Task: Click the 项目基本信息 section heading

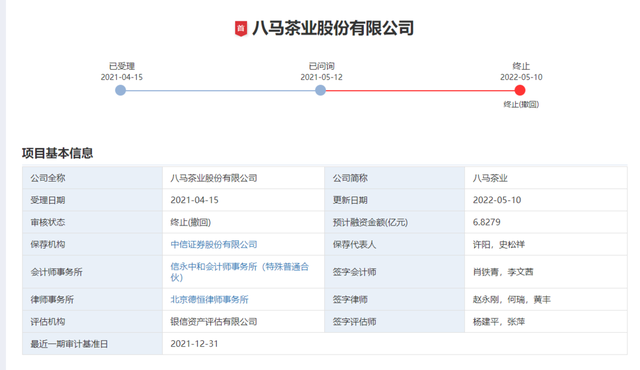Action: point(58,153)
